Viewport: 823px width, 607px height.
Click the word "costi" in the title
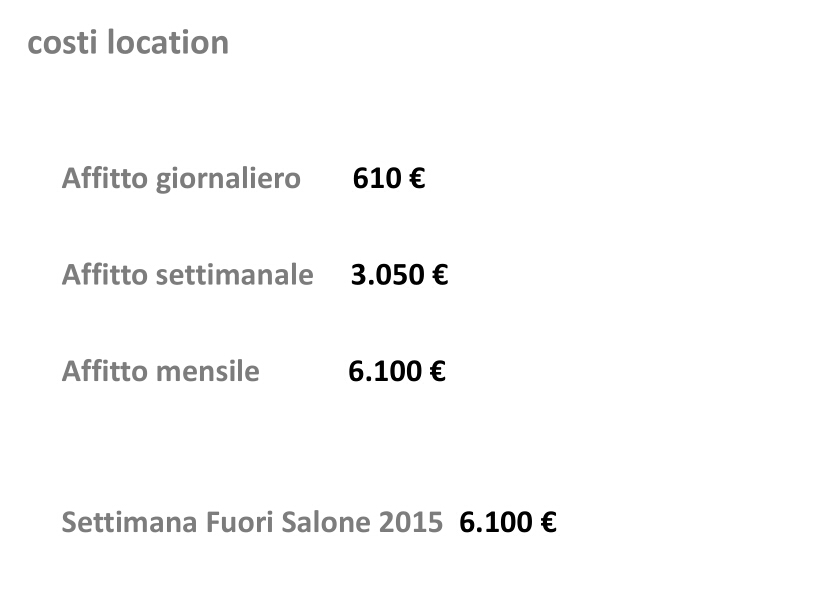(62, 43)
